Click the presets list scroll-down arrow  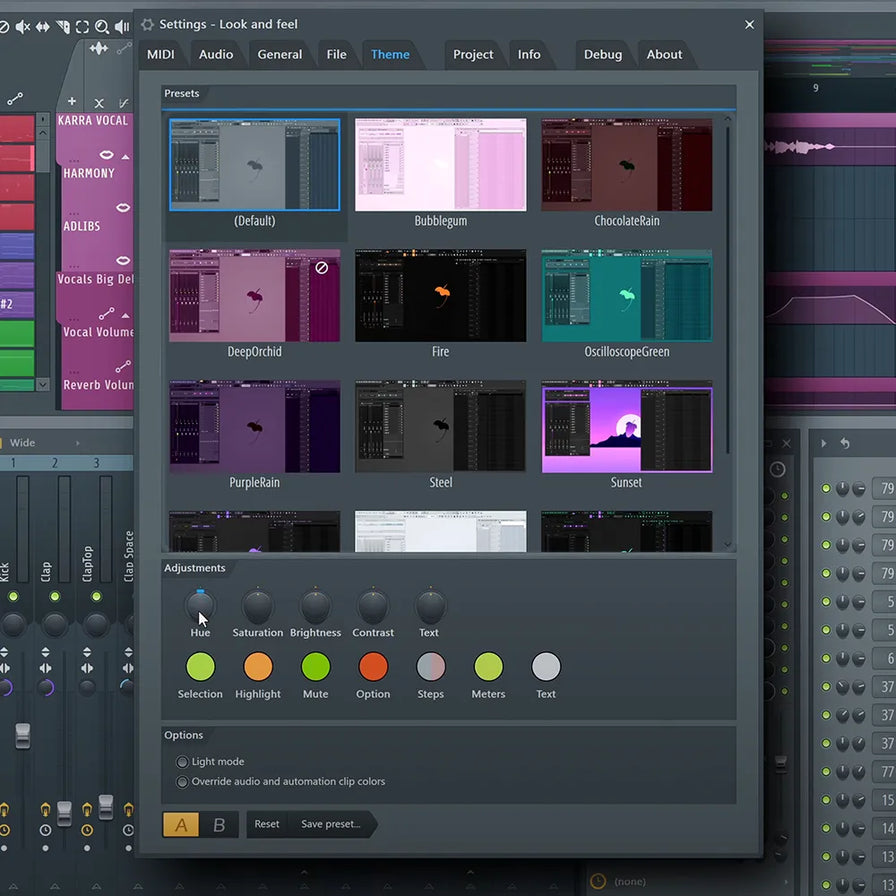click(x=727, y=545)
